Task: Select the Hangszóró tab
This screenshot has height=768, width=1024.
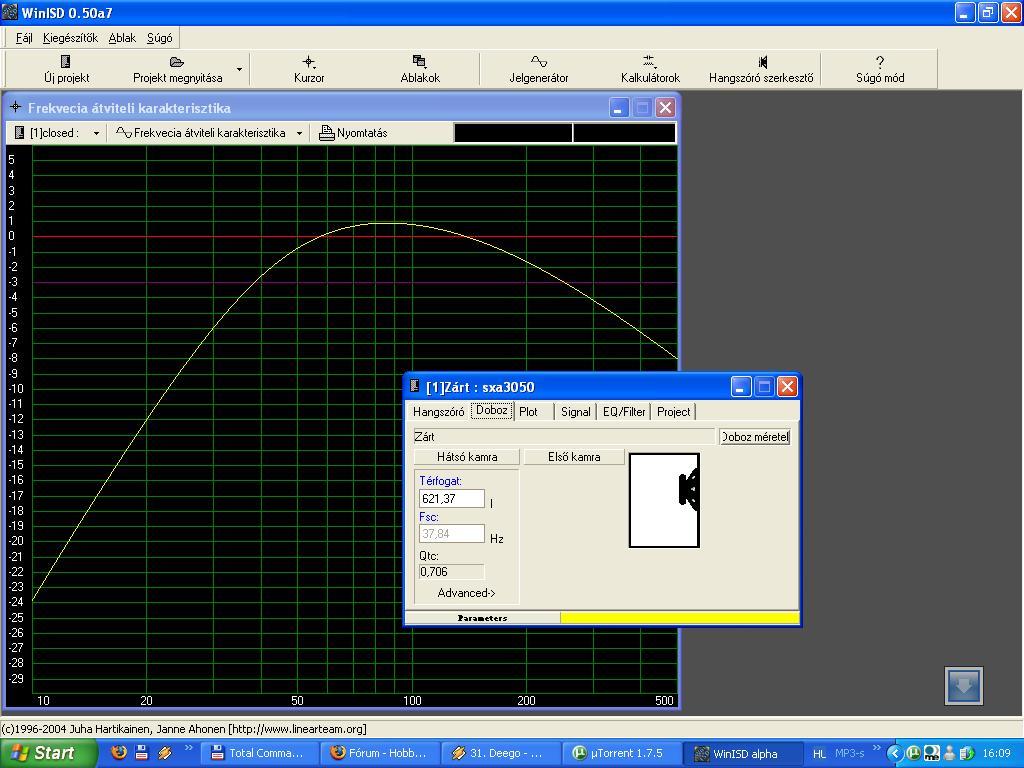Action: [438, 412]
